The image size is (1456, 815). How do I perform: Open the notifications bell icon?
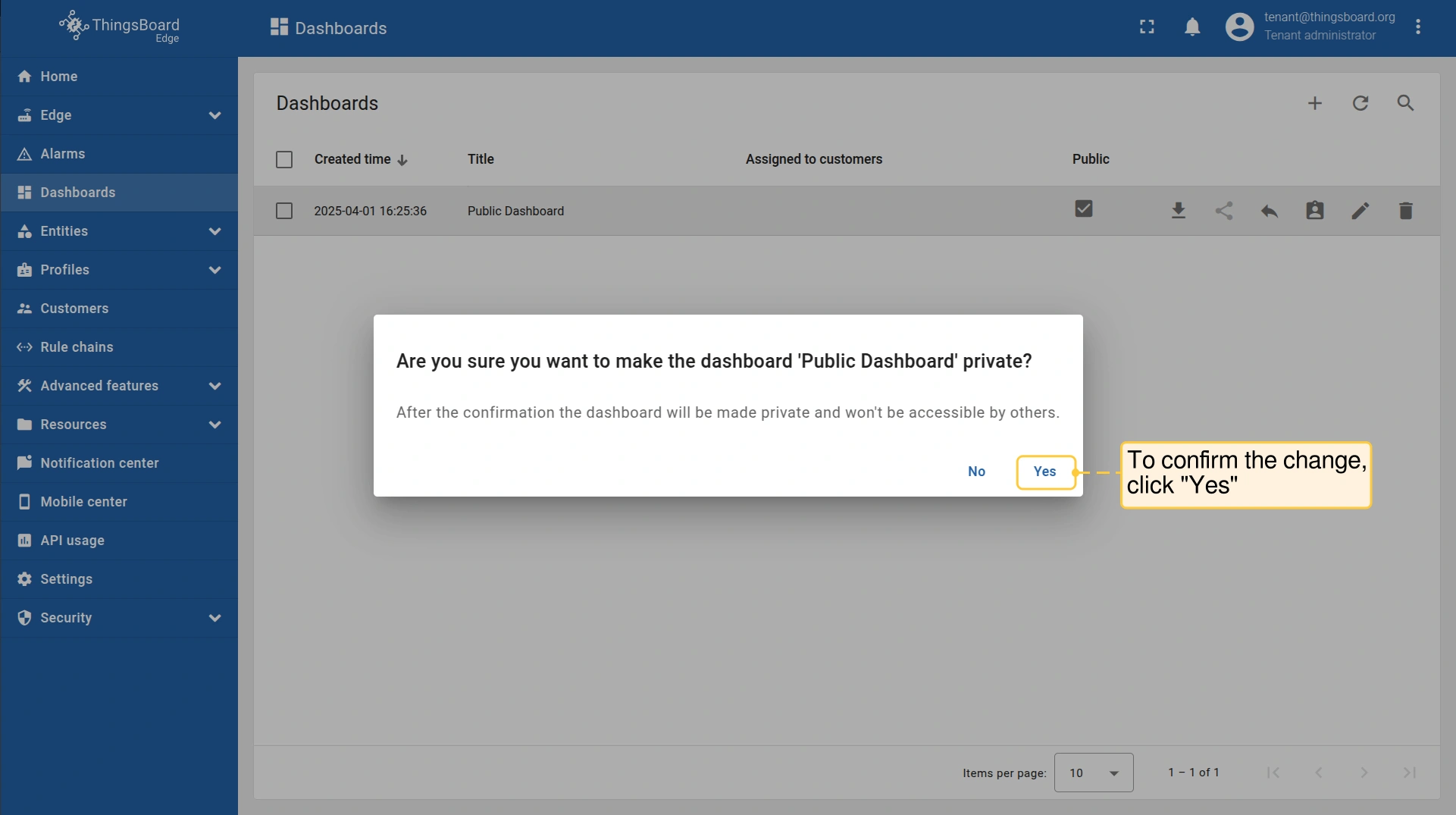pos(1191,28)
